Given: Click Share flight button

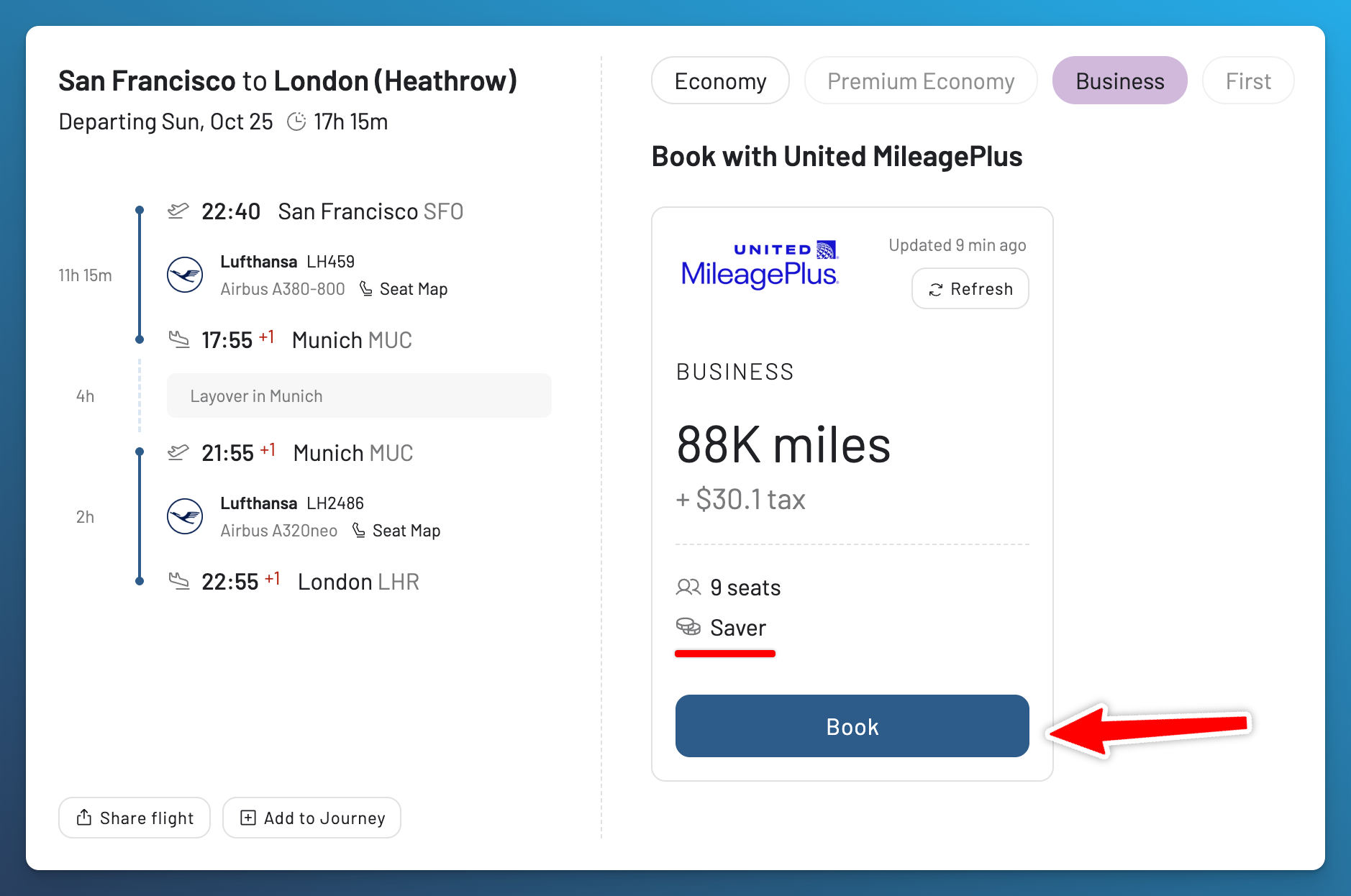Looking at the screenshot, I should tap(135, 818).
